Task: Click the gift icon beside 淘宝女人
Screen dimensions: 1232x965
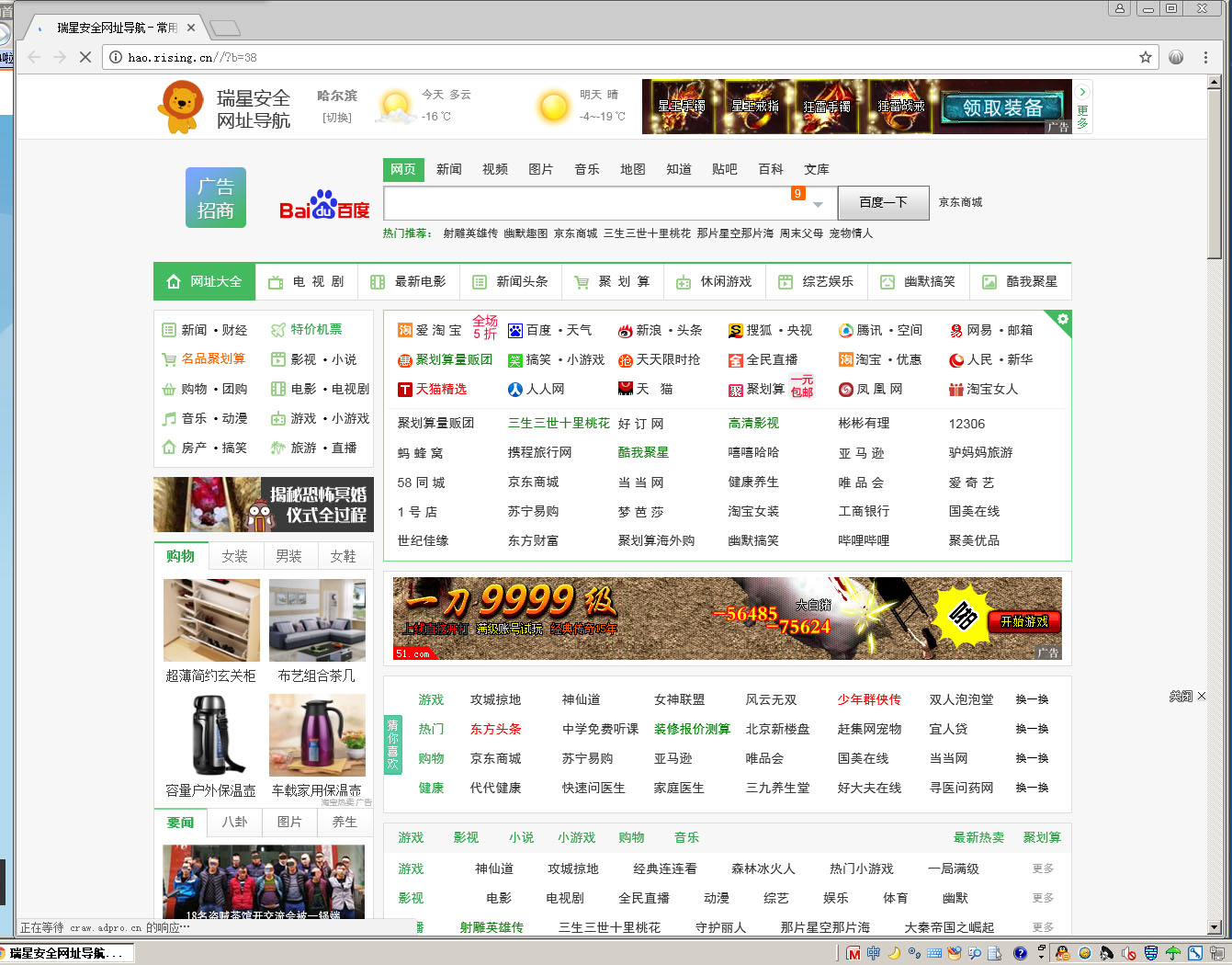Action: (956, 390)
